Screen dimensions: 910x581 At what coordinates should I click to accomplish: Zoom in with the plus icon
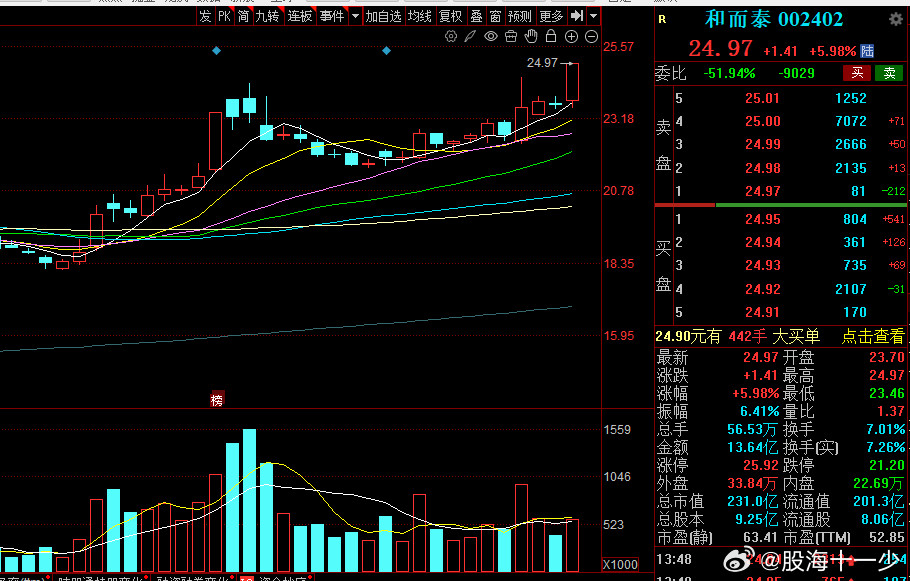[x=572, y=37]
